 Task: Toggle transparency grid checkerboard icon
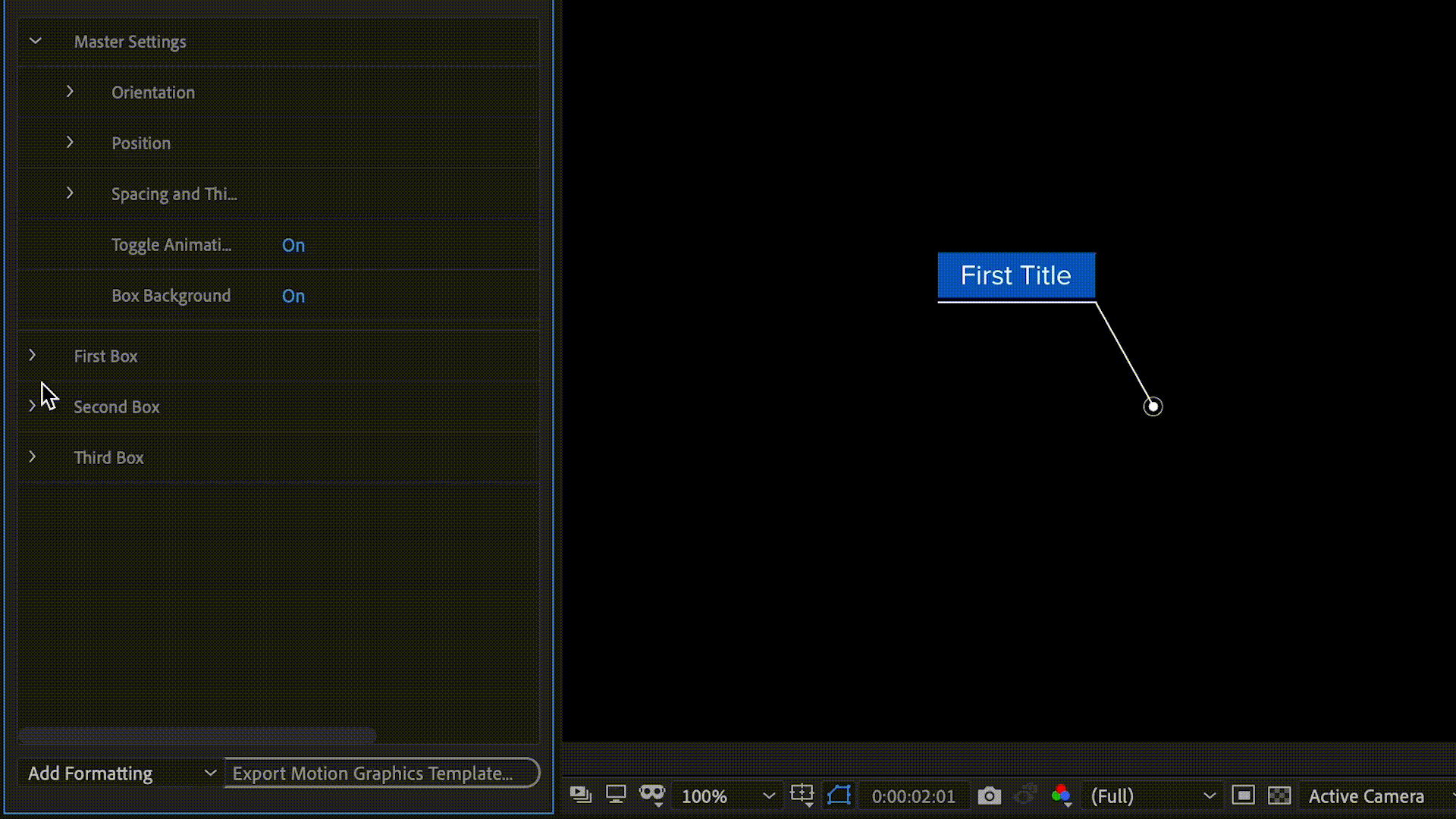[1279, 795]
